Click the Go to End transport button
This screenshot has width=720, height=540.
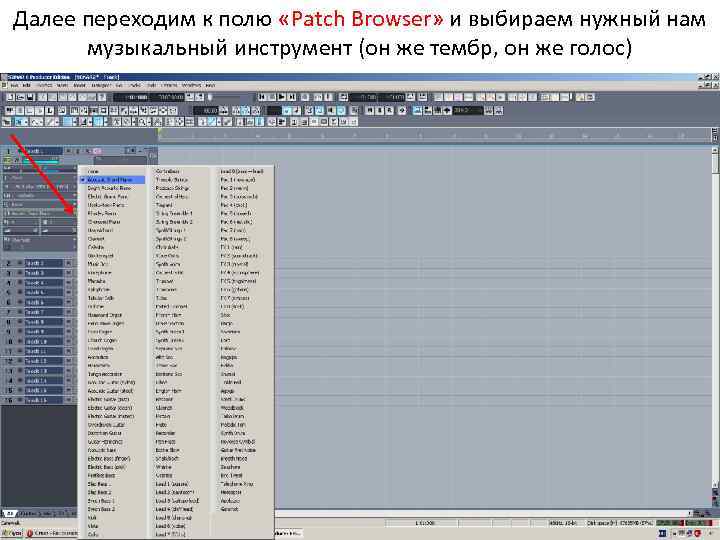coord(292,97)
